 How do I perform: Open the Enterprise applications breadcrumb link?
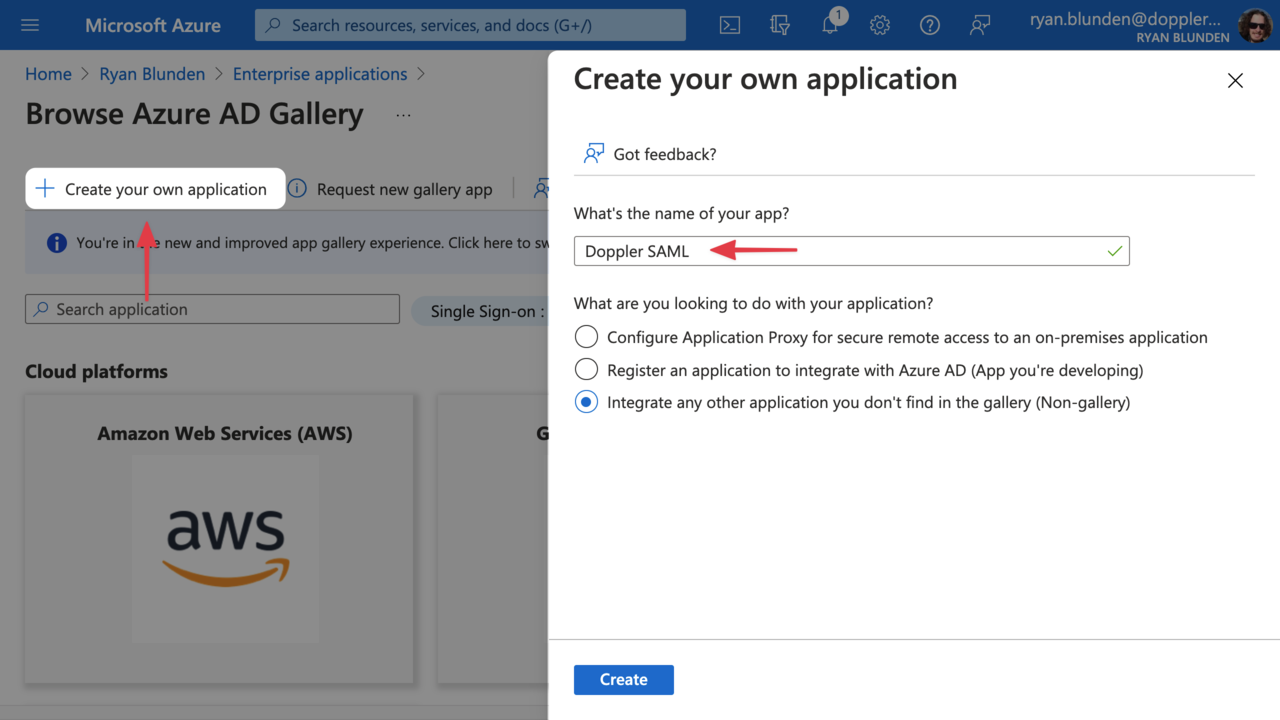click(320, 74)
